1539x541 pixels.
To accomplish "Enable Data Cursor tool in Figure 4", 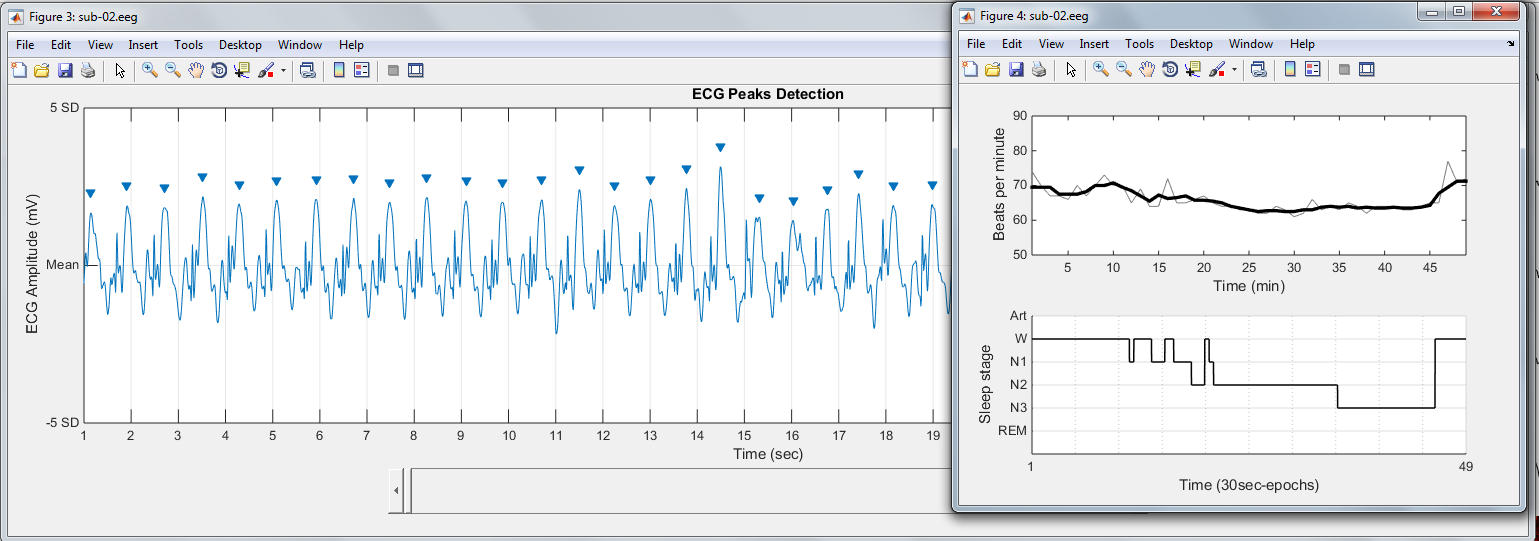I will (1193, 69).
